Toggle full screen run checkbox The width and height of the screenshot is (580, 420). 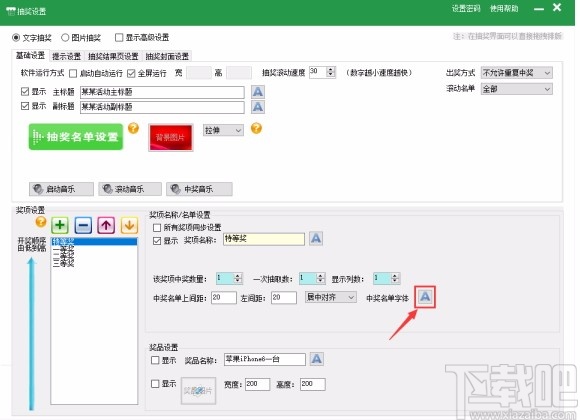click(x=131, y=74)
